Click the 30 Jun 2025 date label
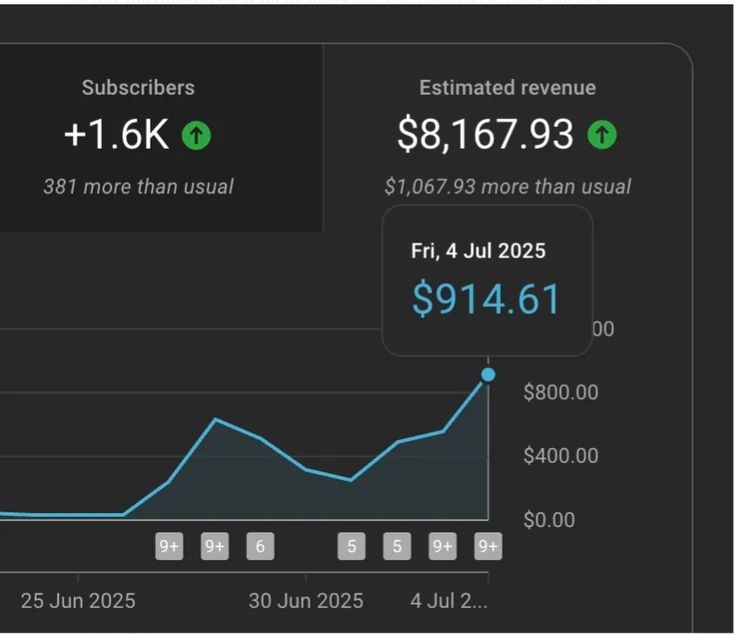 coord(306,601)
